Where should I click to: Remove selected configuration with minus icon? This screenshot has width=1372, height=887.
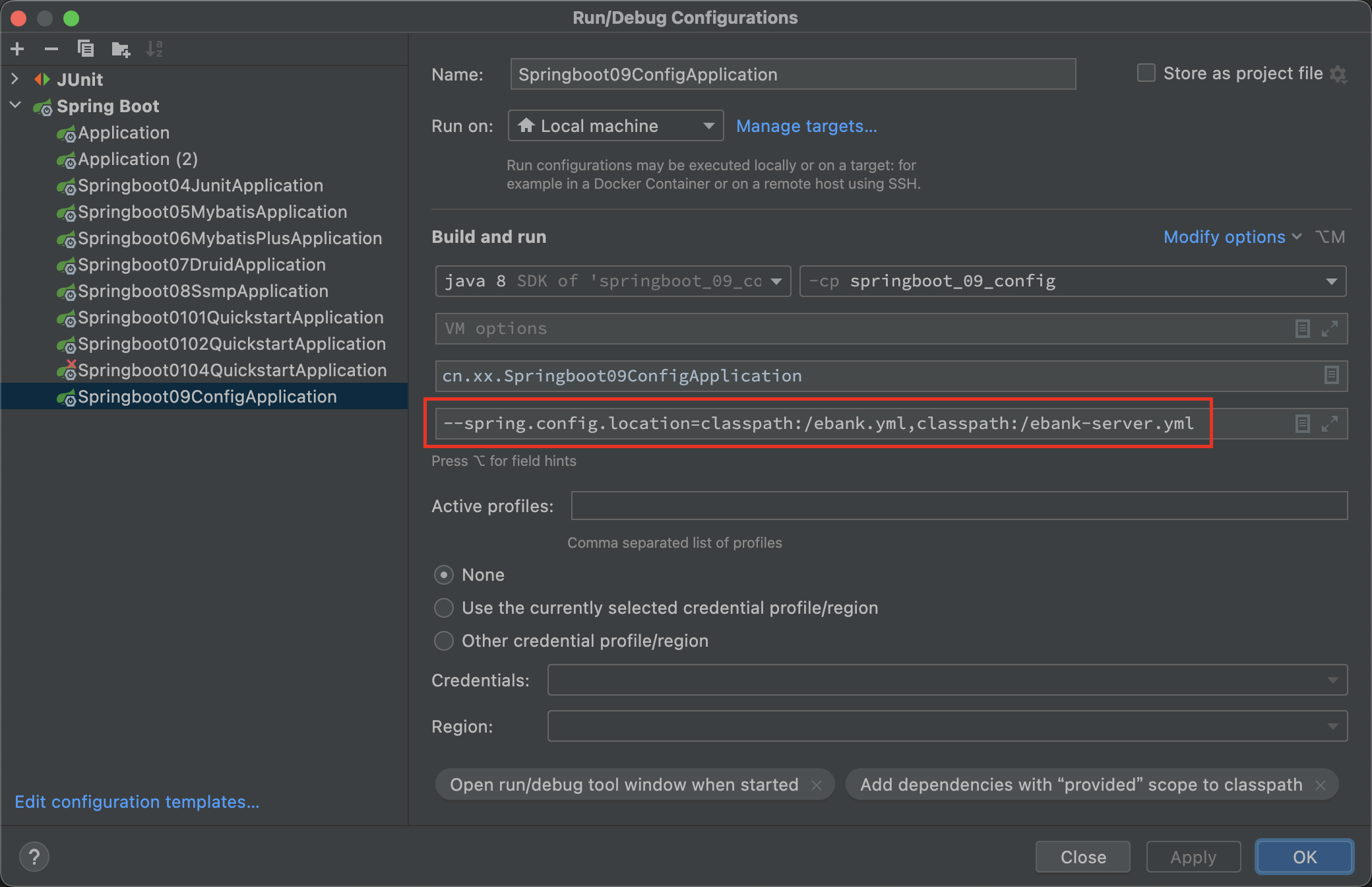(51, 49)
